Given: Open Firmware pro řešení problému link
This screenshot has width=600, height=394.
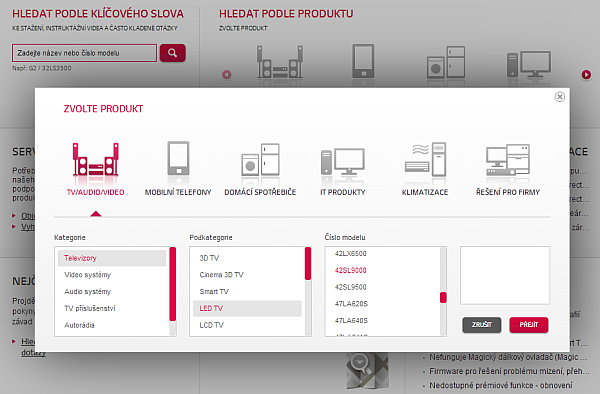Looking at the screenshot, I should click(509, 371).
